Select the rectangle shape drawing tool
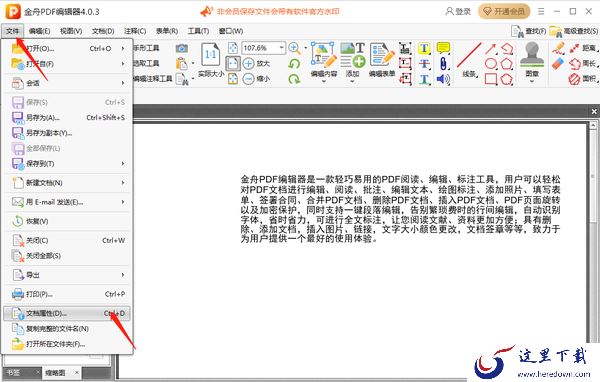600x382 pixels. 491,79
